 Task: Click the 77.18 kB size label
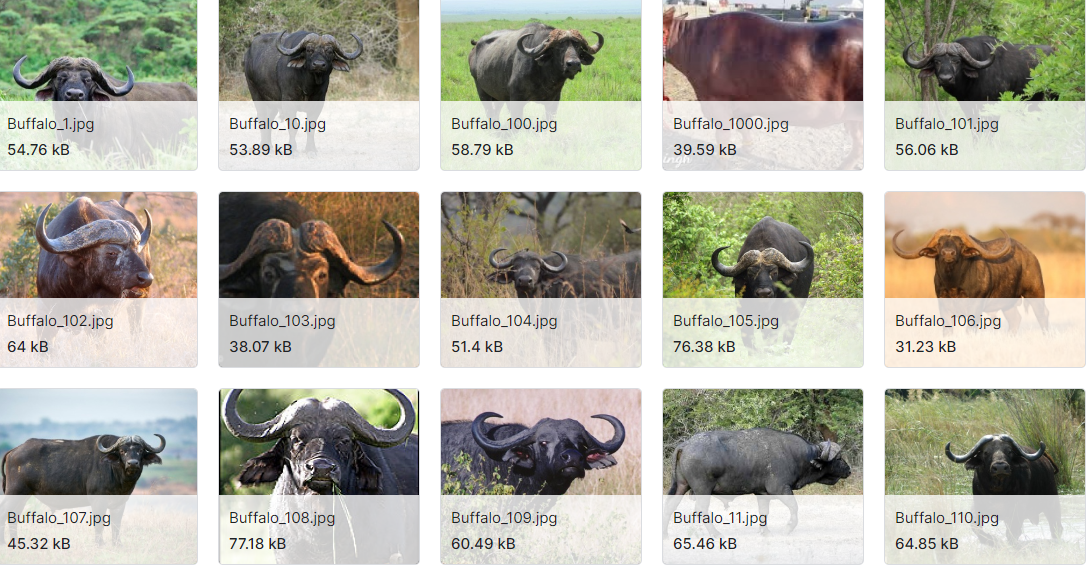point(257,544)
